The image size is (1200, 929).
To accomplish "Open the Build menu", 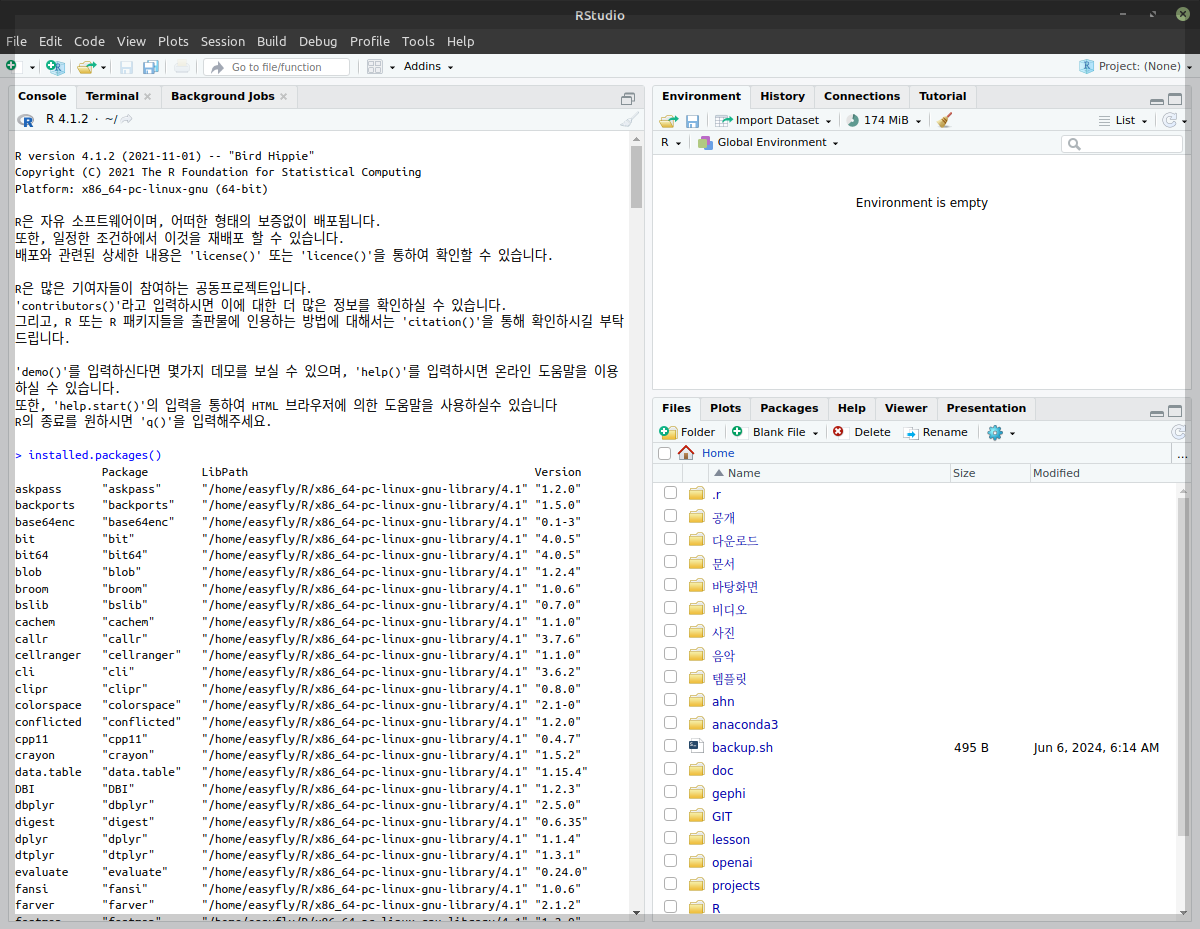I will 271,41.
